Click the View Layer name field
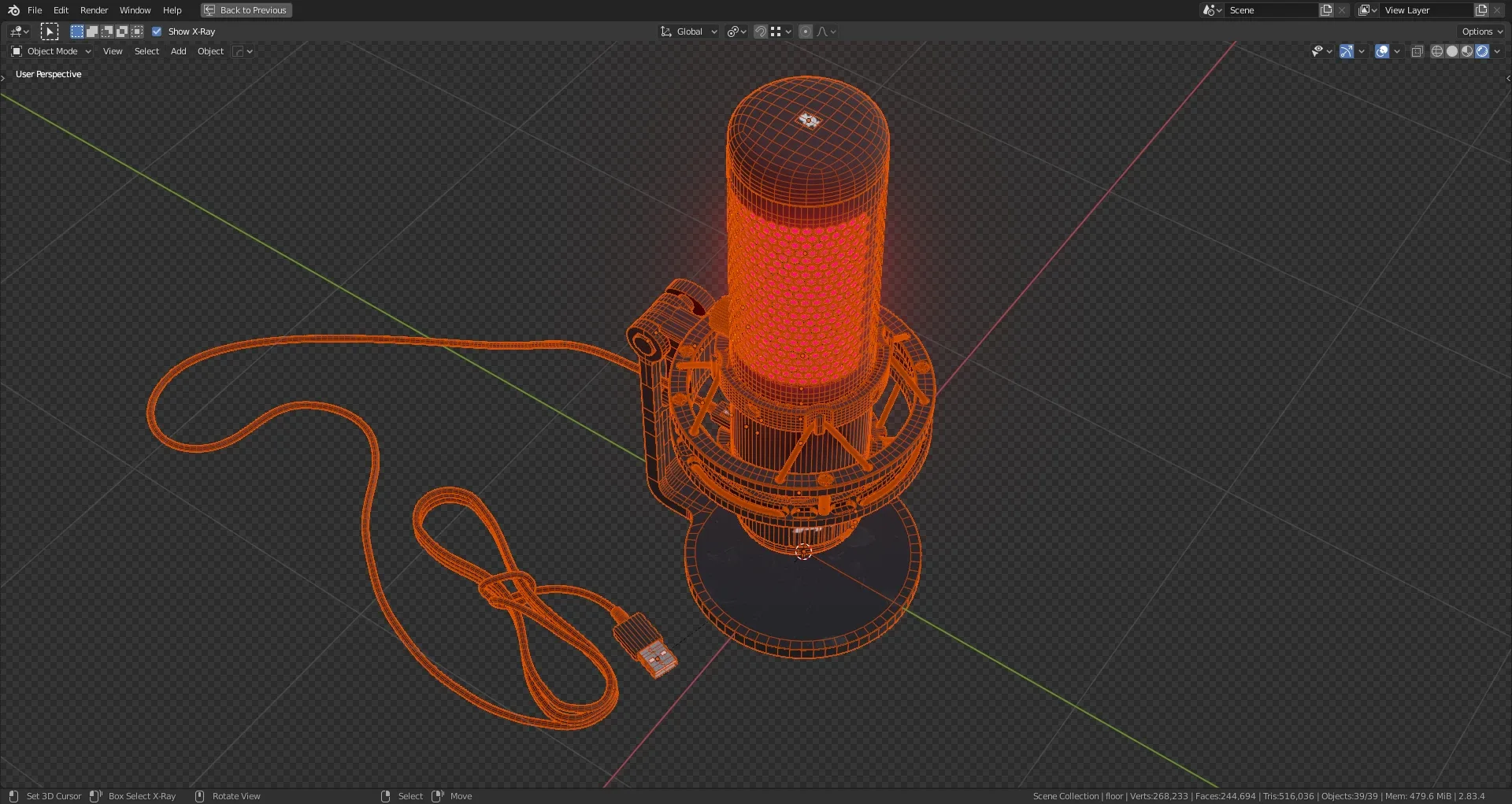 tap(1427, 10)
